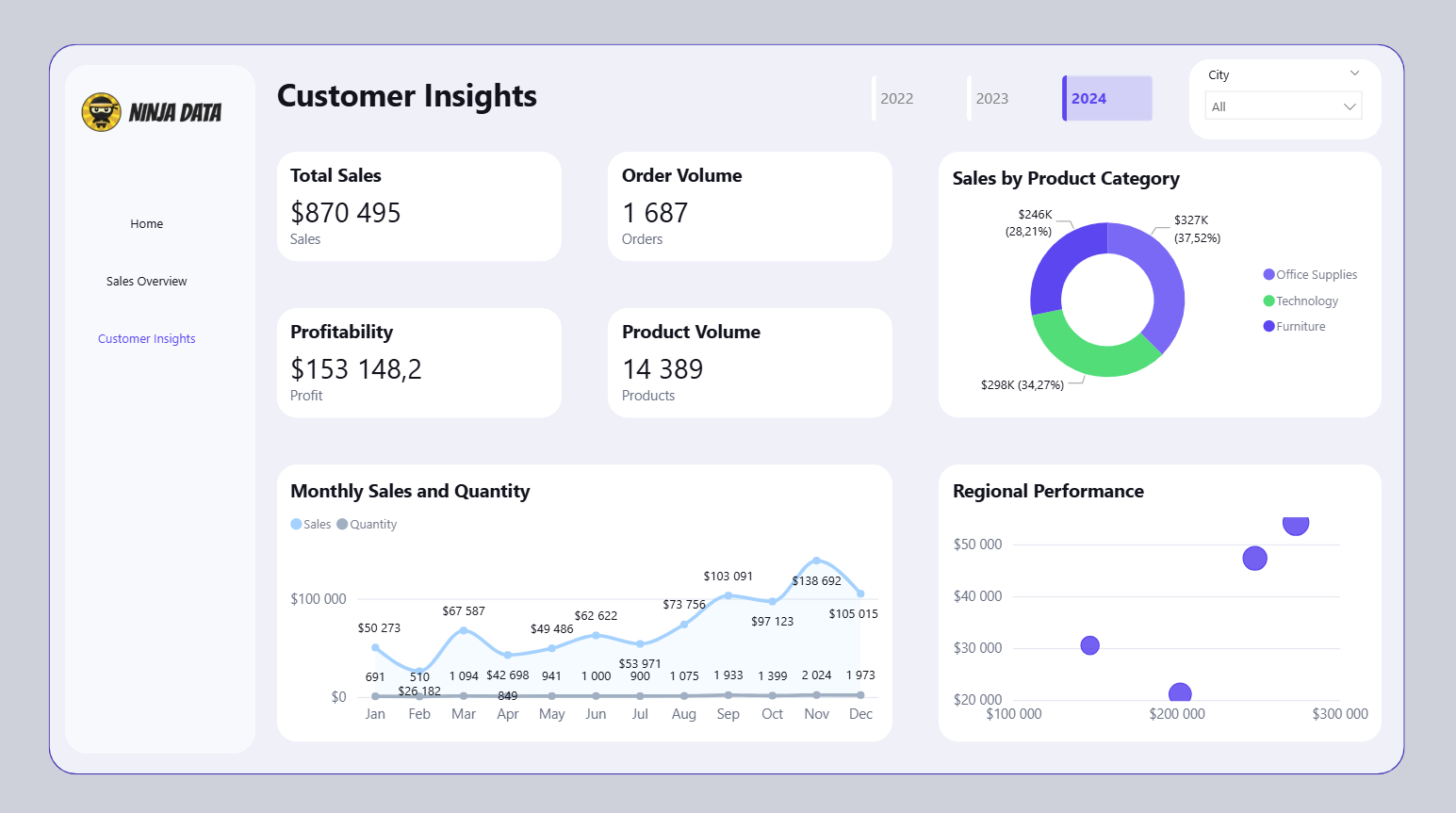Click the January sales label $50 273
The width and height of the screenshot is (1456, 813).
(379, 628)
